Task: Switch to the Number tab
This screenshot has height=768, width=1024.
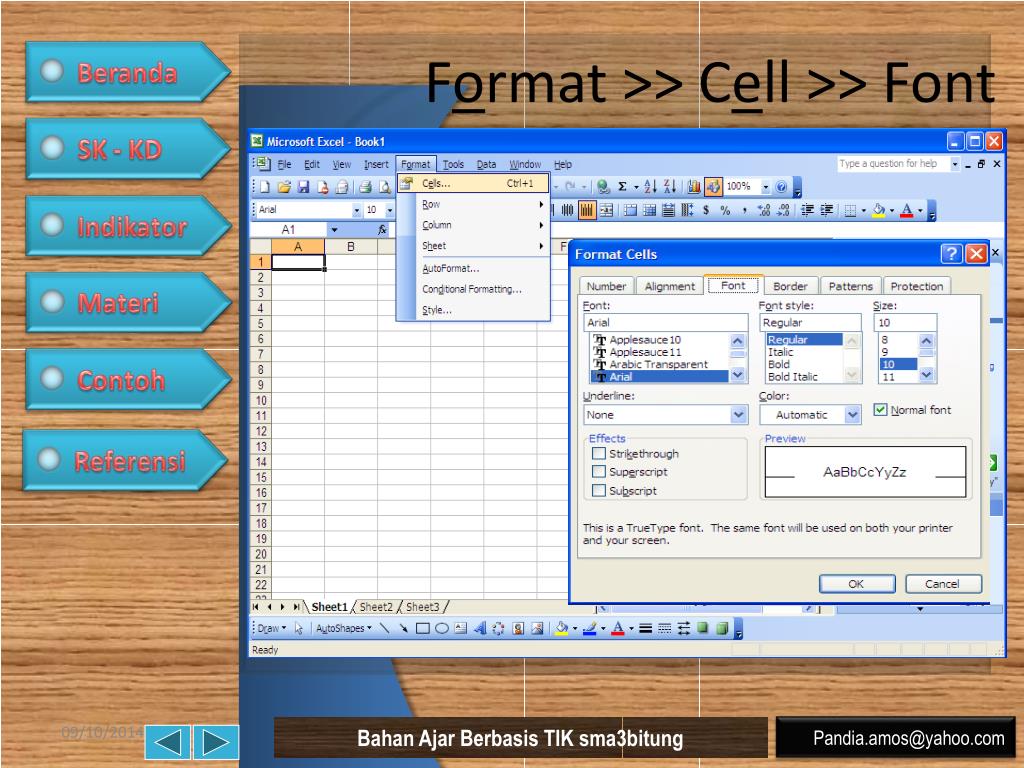Action: 606,286
